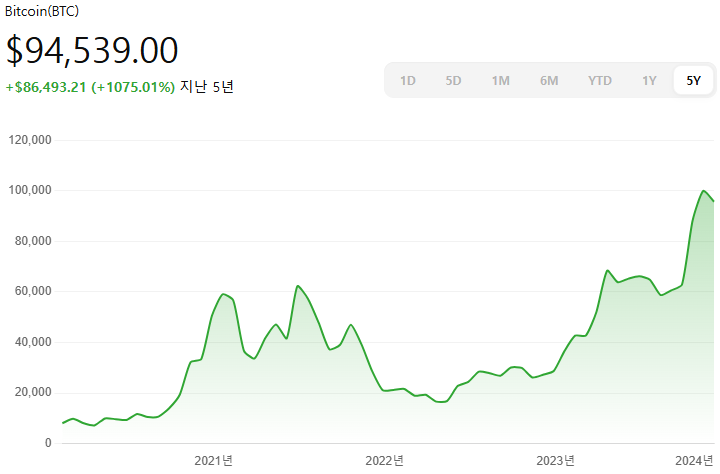Select the YTD range tab
This screenshot has width=720, height=474.
point(600,81)
